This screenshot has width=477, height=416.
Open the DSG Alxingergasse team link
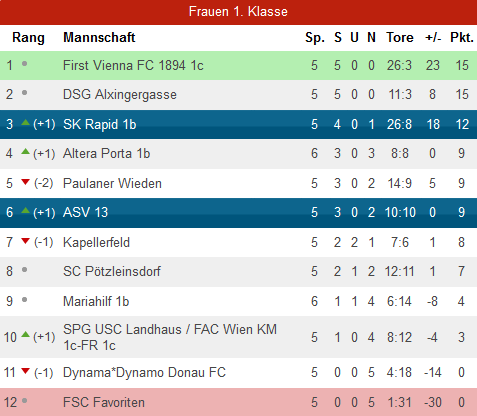pyautogui.click(x=120, y=94)
